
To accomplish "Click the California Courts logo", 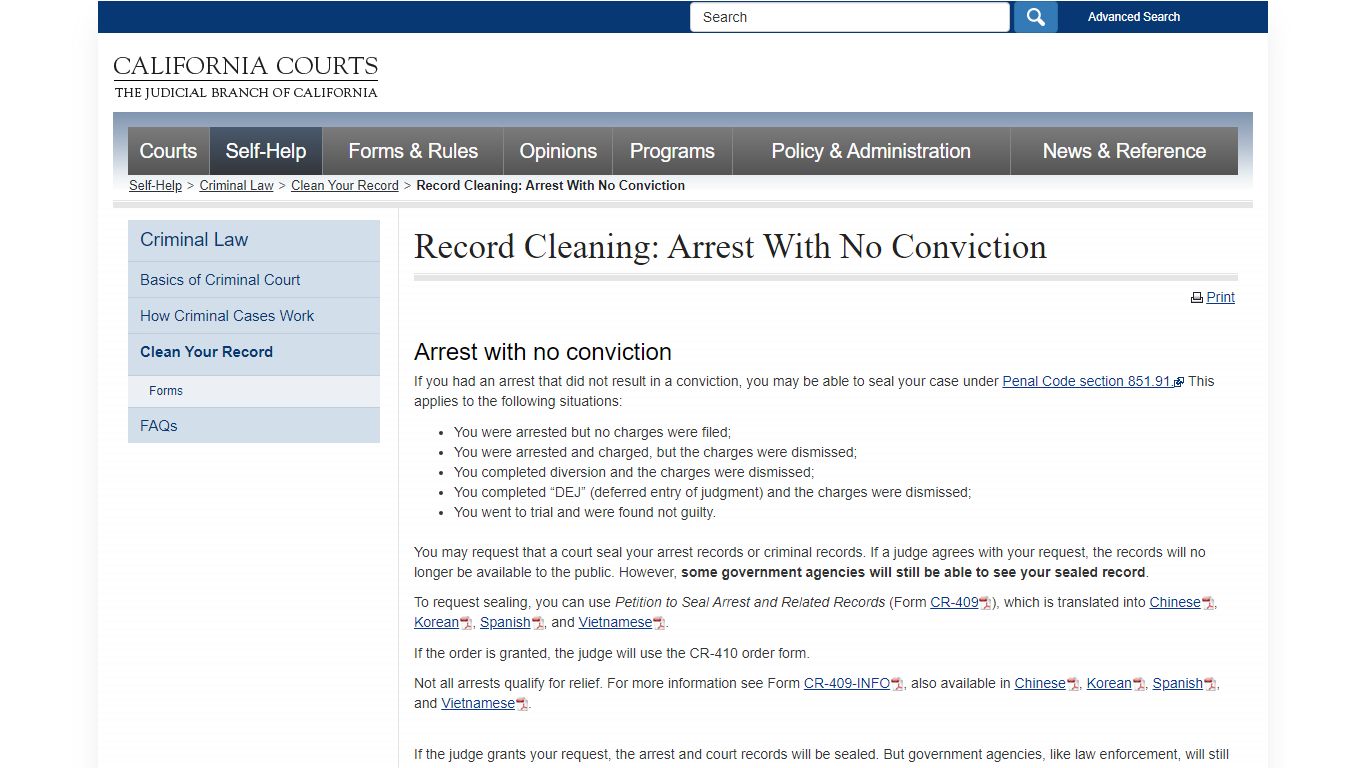I will [246, 75].
